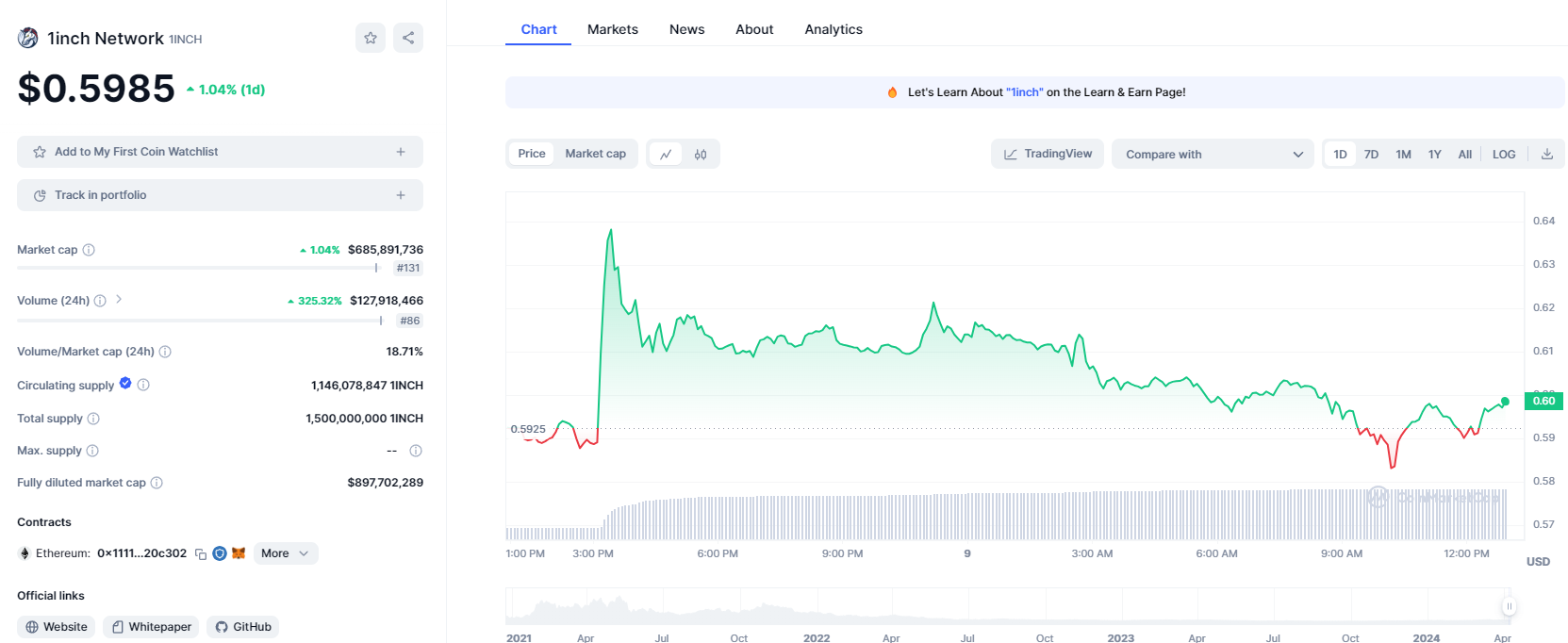Toggle chart to Market cap view

click(x=595, y=154)
